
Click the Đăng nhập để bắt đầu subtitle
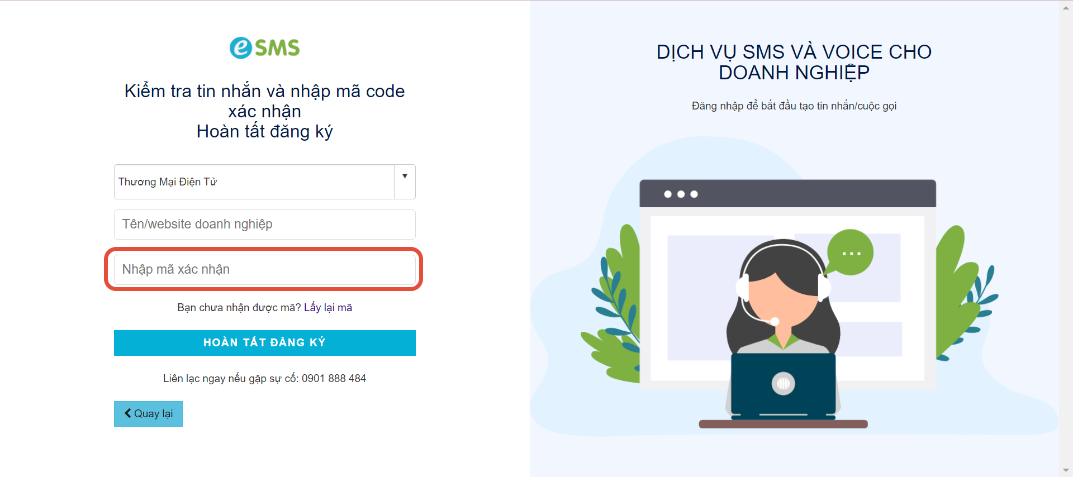(x=794, y=106)
